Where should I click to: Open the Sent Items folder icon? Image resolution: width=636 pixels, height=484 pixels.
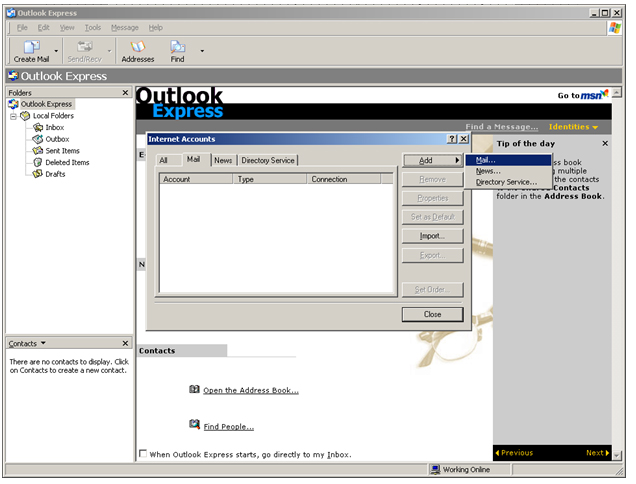click(38, 151)
